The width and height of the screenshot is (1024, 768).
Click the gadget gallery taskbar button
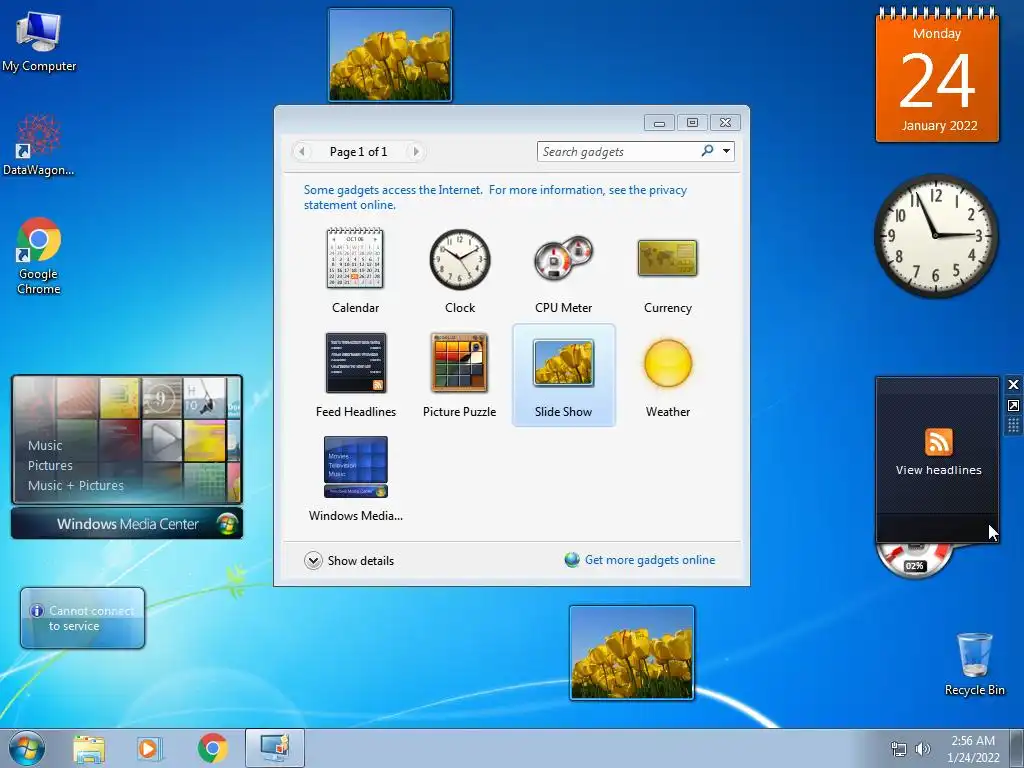(275, 748)
